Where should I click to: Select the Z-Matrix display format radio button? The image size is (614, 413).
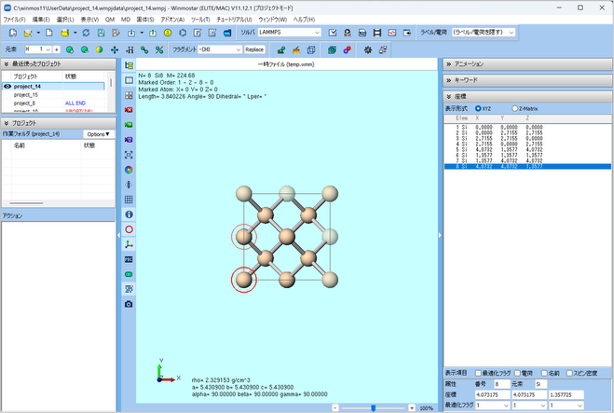click(x=516, y=108)
